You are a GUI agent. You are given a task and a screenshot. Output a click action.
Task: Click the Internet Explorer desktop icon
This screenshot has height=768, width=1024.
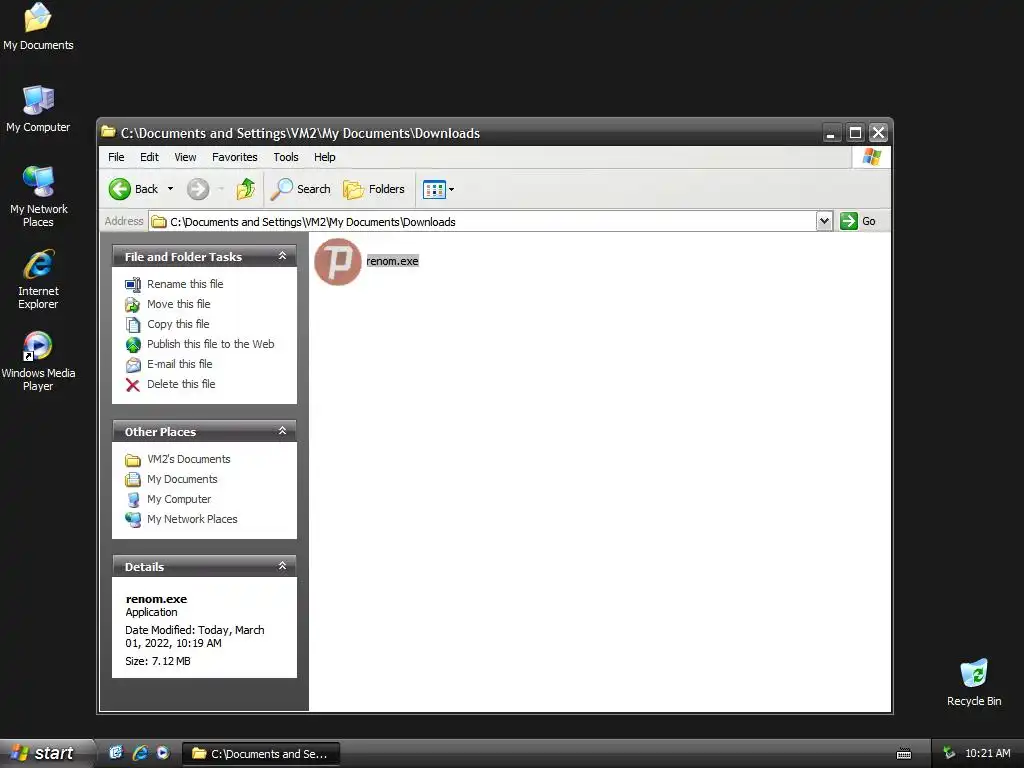39,279
